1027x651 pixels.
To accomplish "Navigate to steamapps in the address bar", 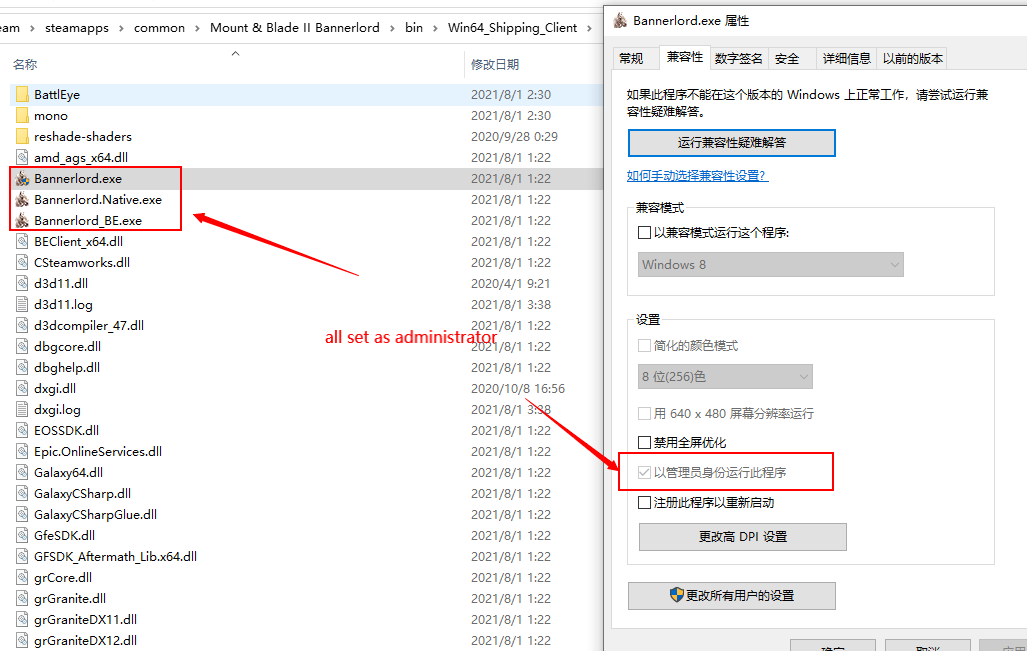I will click(x=77, y=28).
